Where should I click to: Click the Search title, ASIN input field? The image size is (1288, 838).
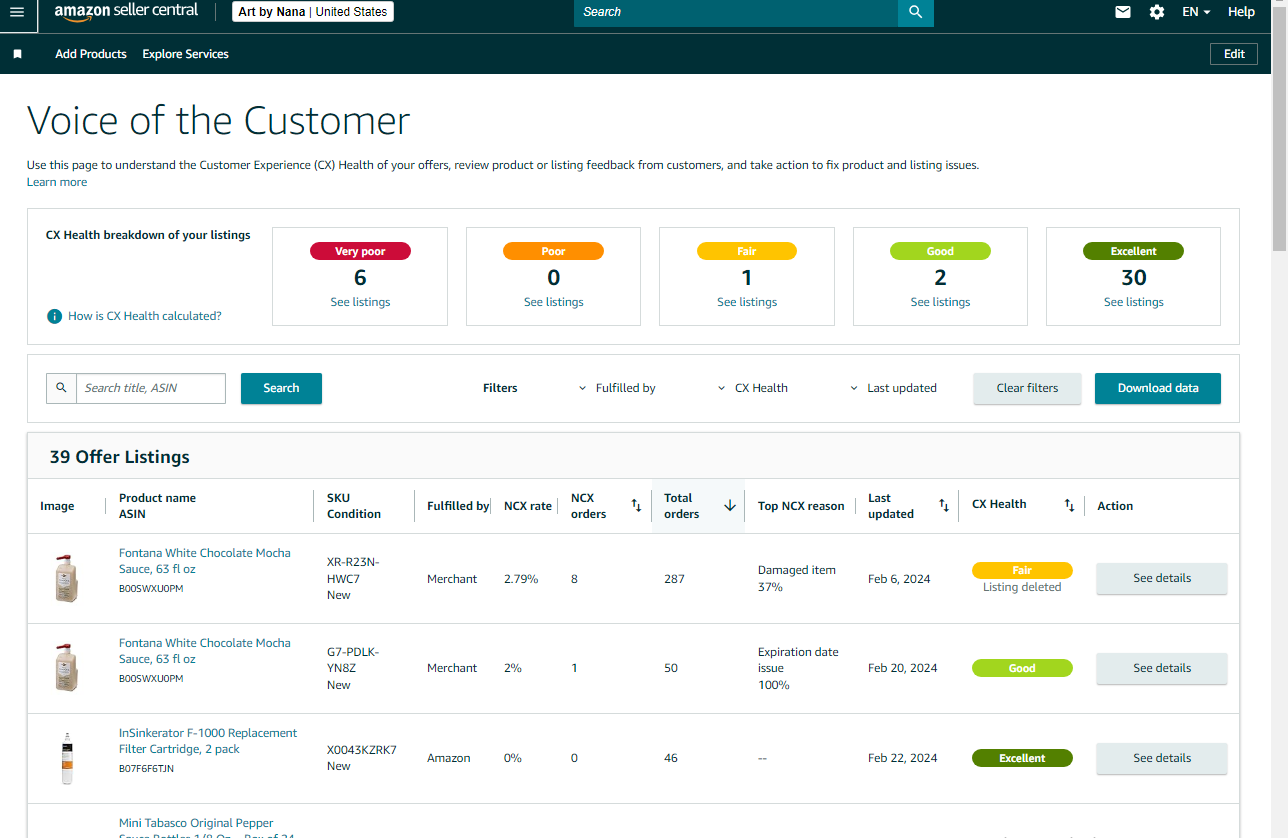point(151,388)
